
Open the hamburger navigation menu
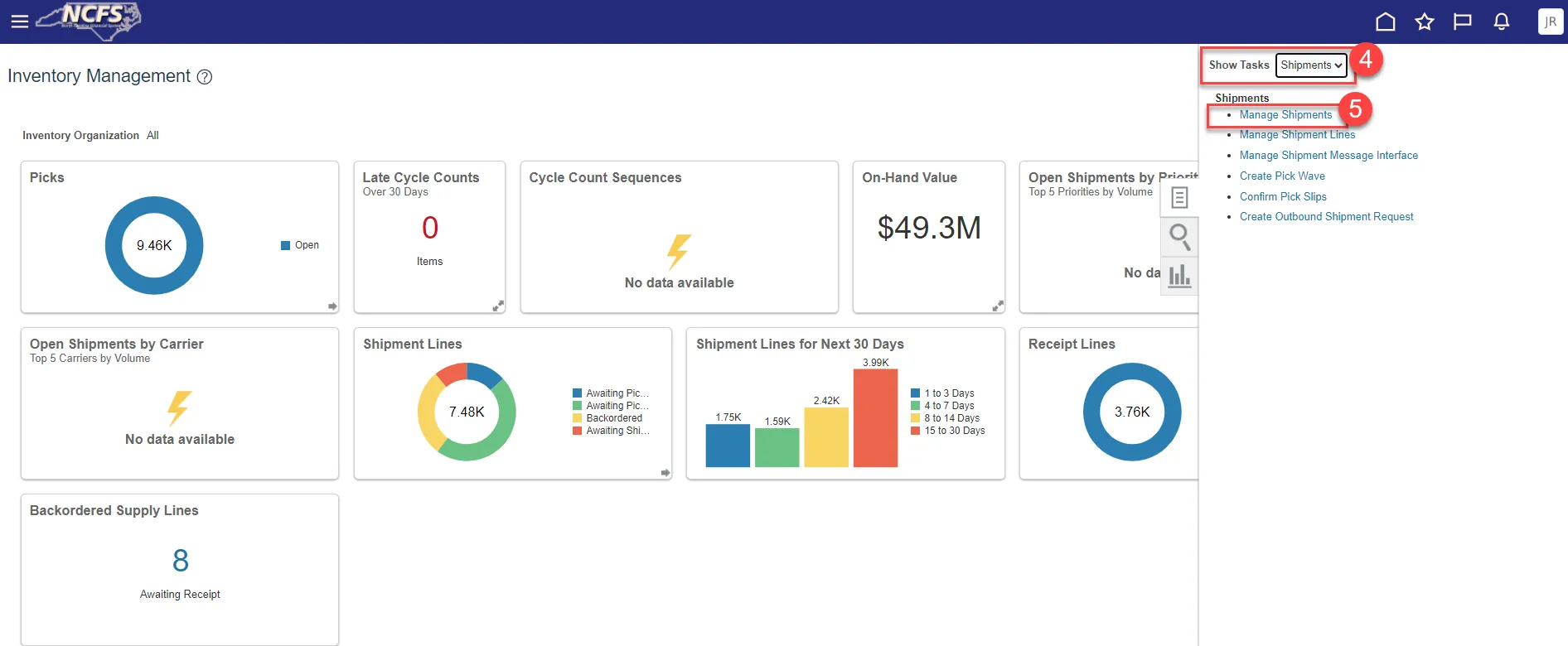19,22
